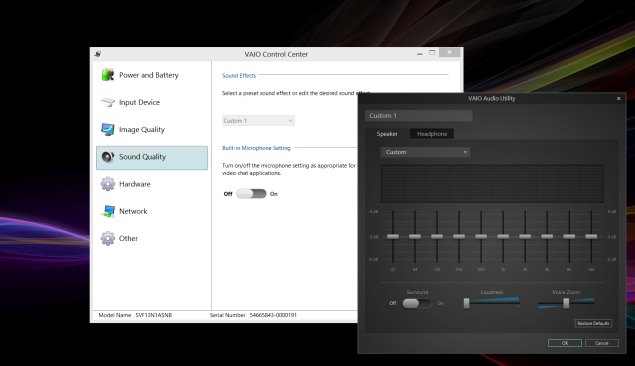This screenshot has height=366, width=635.
Task: Click the equalizer frequency graph display
Action: click(x=492, y=184)
